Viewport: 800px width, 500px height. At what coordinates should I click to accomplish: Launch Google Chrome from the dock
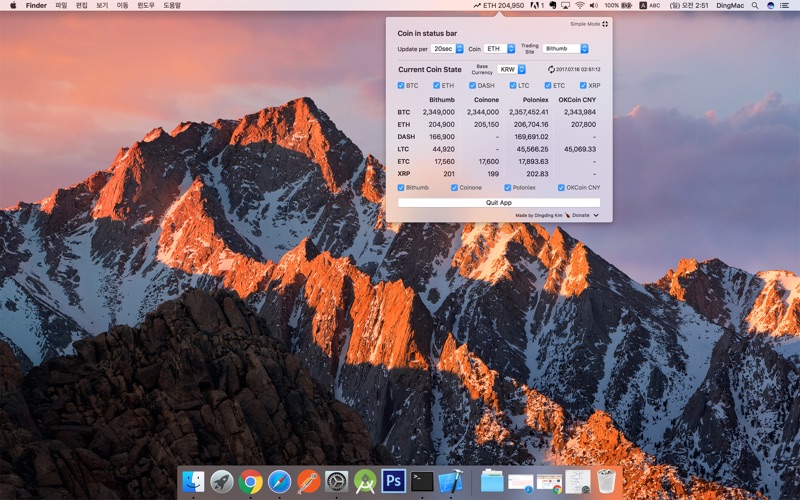click(x=251, y=481)
